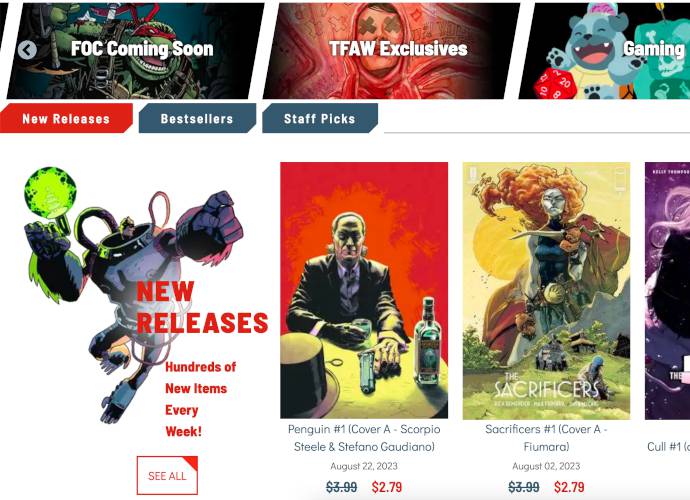This screenshot has height=500, width=690.
Task: Switch to the Bestsellers tab
Action: tap(197, 118)
